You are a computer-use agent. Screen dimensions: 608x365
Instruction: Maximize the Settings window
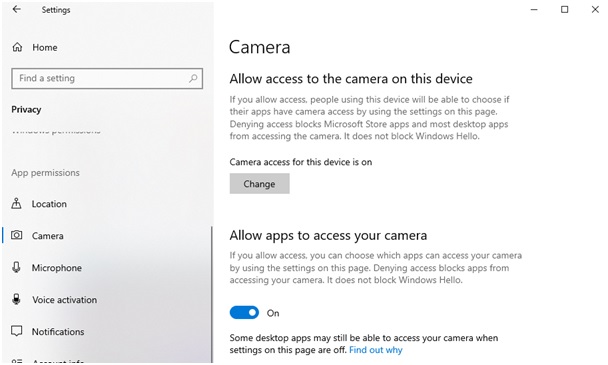click(565, 9)
